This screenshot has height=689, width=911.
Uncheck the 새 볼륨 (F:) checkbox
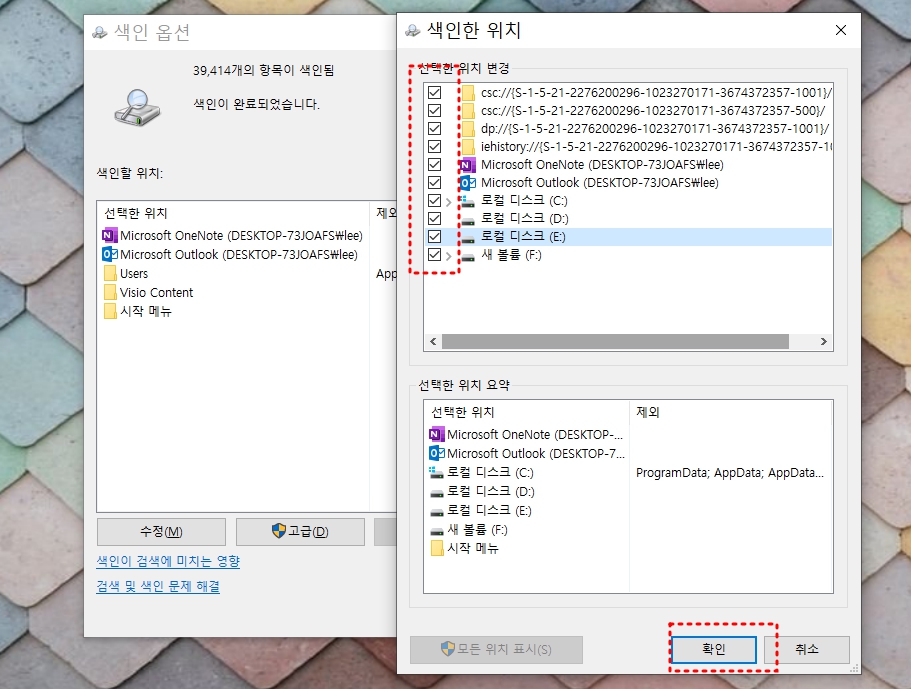coord(436,254)
